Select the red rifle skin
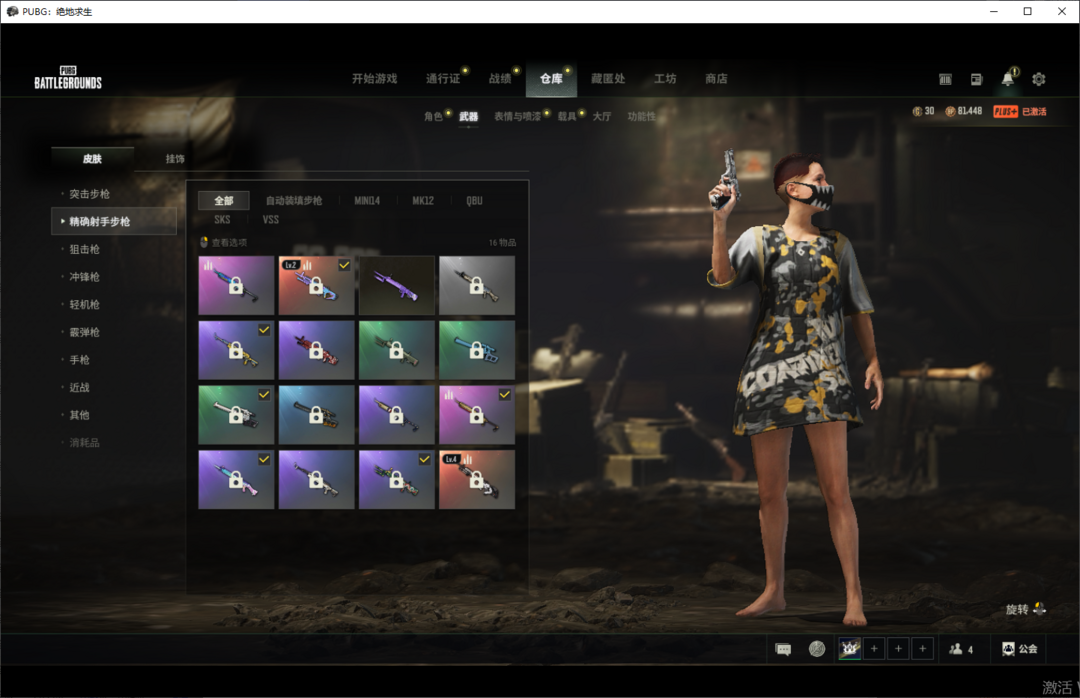 point(316,350)
